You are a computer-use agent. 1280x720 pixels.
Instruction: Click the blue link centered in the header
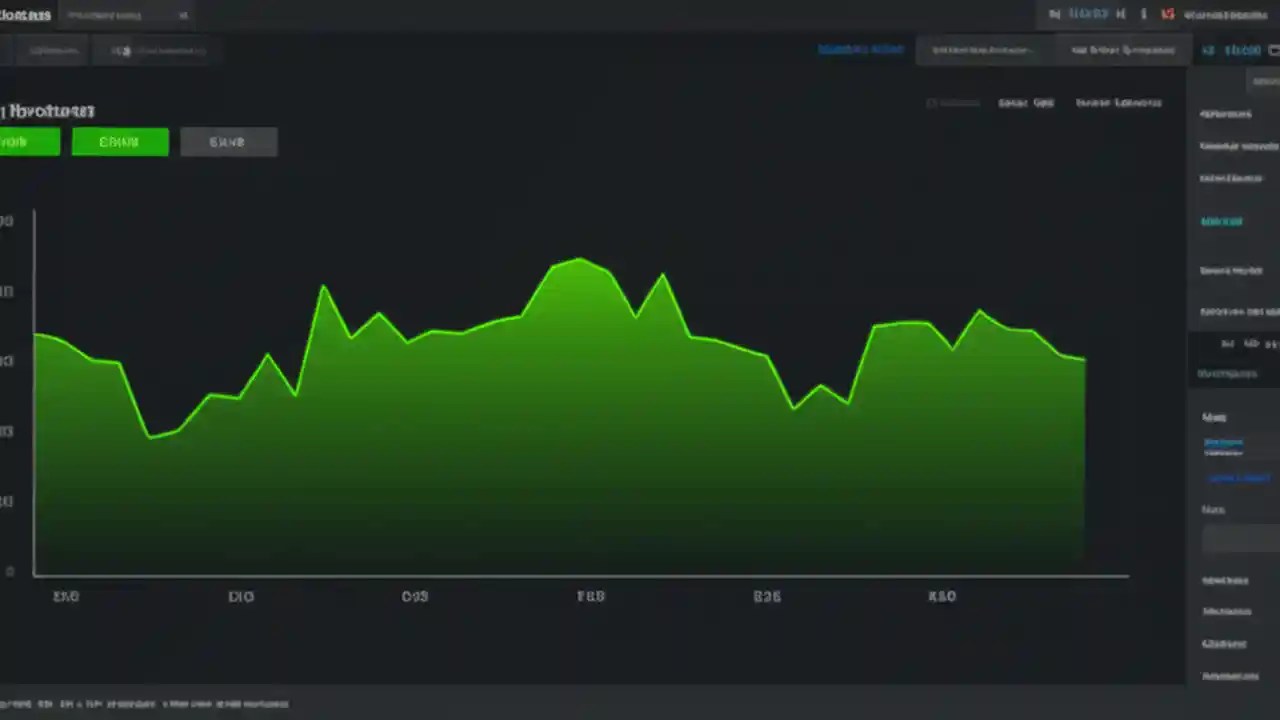pos(860,49)
